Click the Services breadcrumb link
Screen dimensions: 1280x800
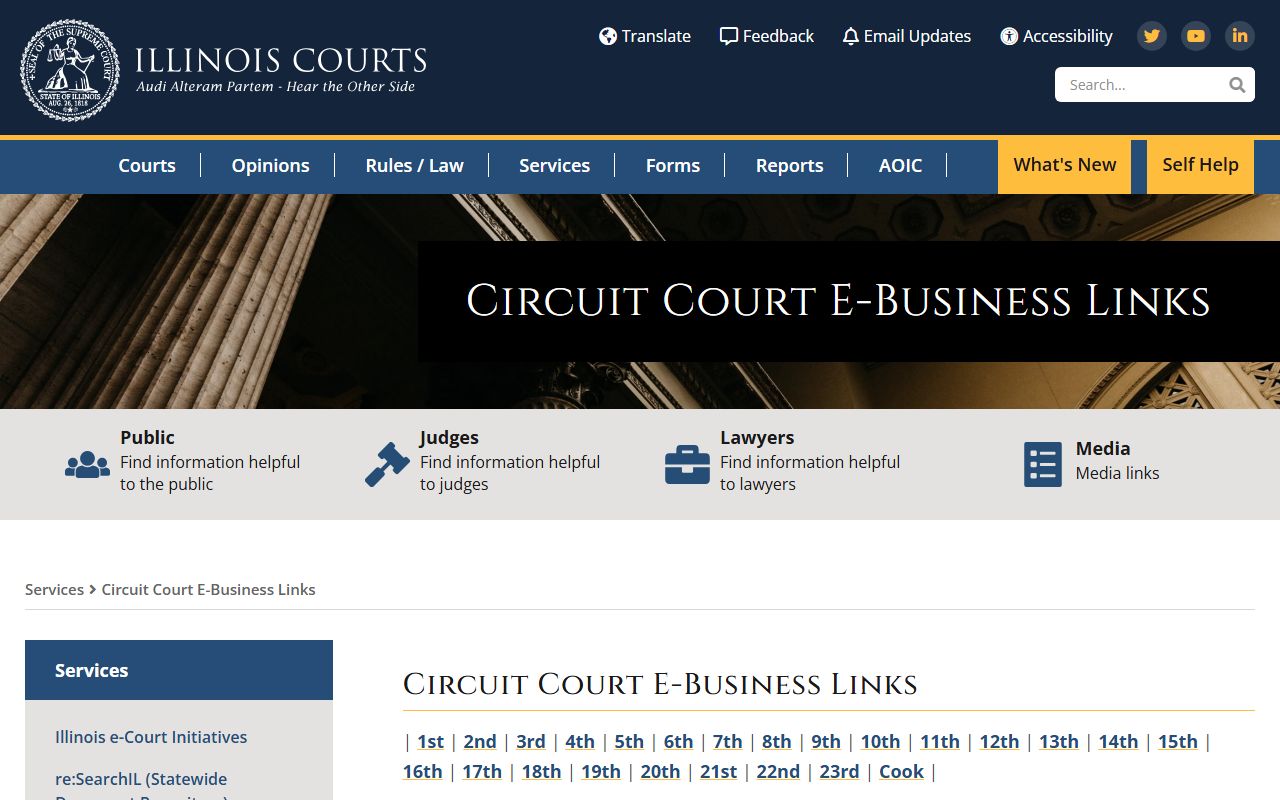54,590
